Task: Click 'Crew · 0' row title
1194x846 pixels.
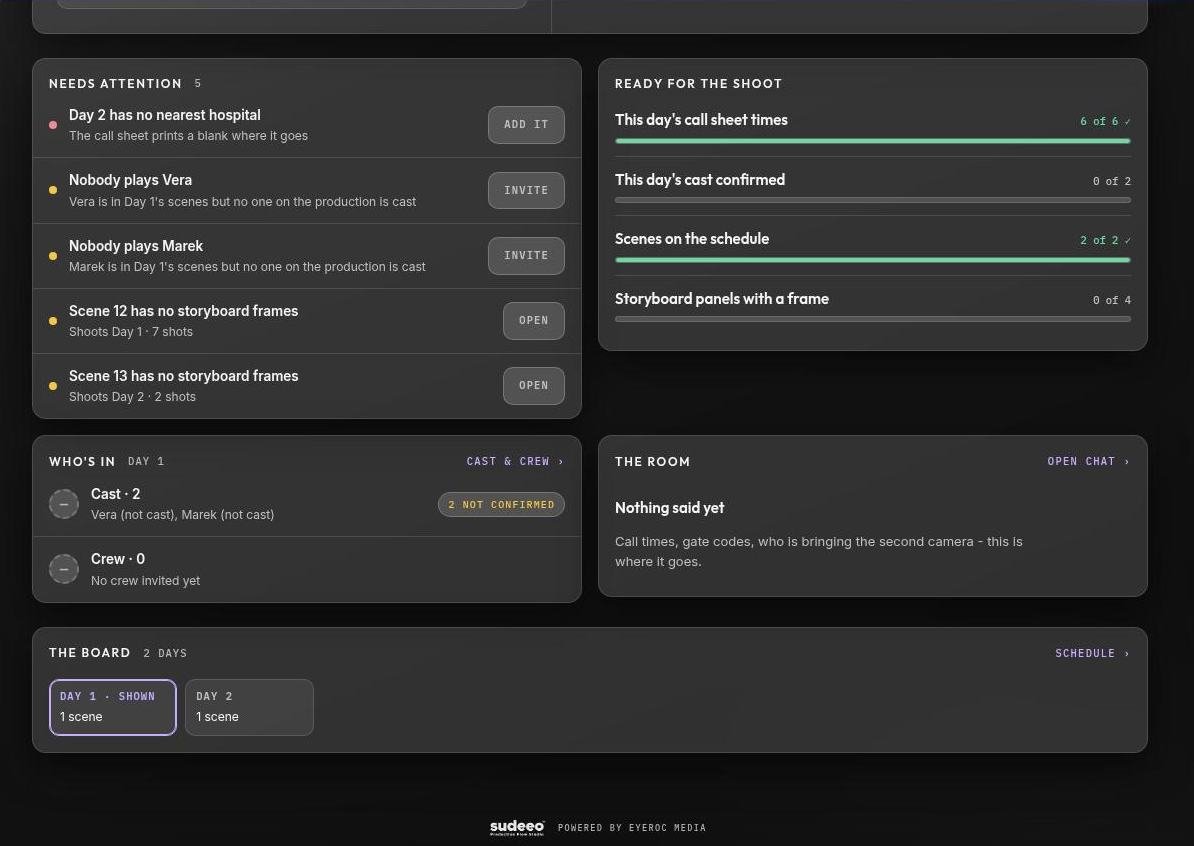Action: click(x=117, y=559)
